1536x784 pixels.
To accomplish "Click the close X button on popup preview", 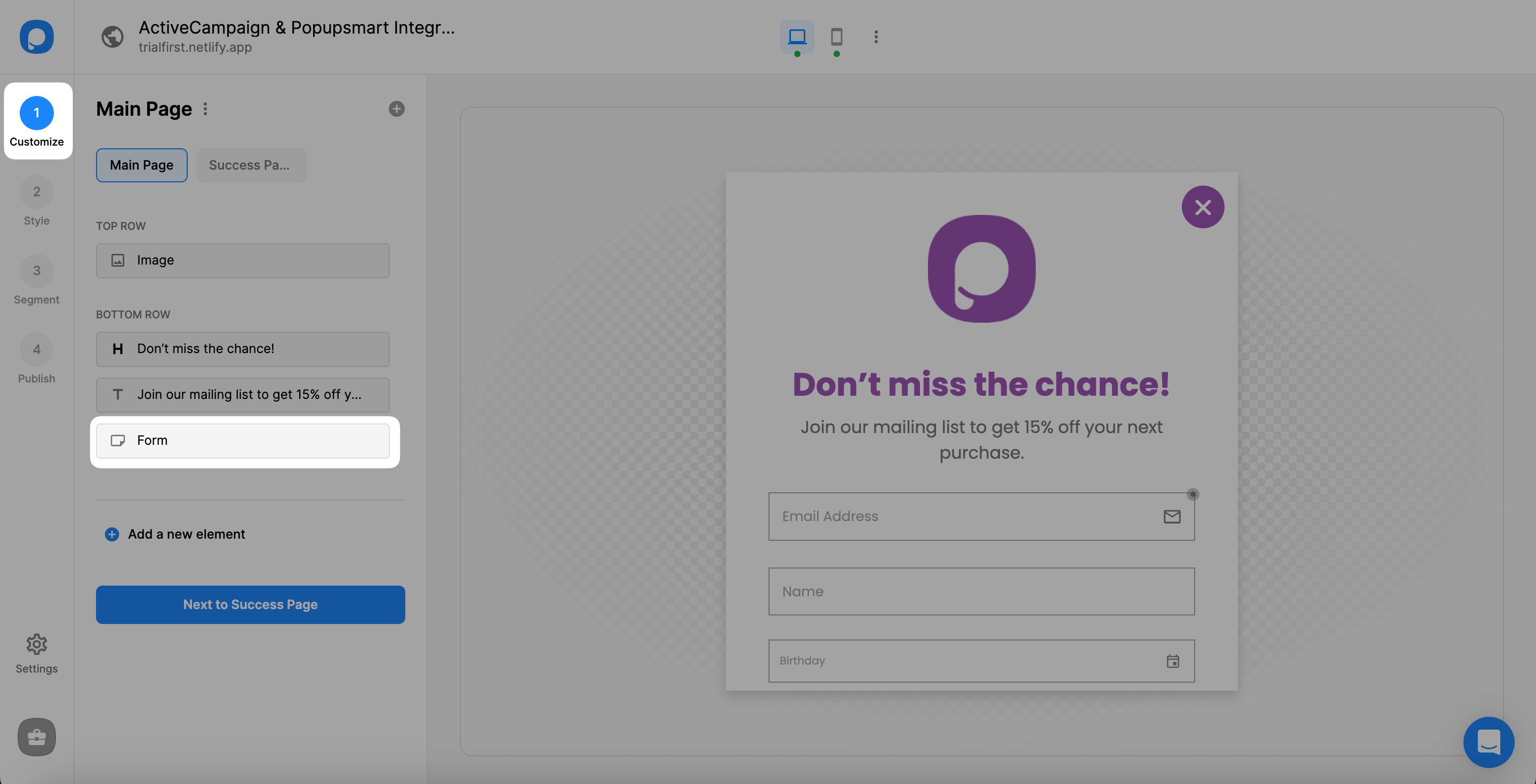I will point(1203,206).
